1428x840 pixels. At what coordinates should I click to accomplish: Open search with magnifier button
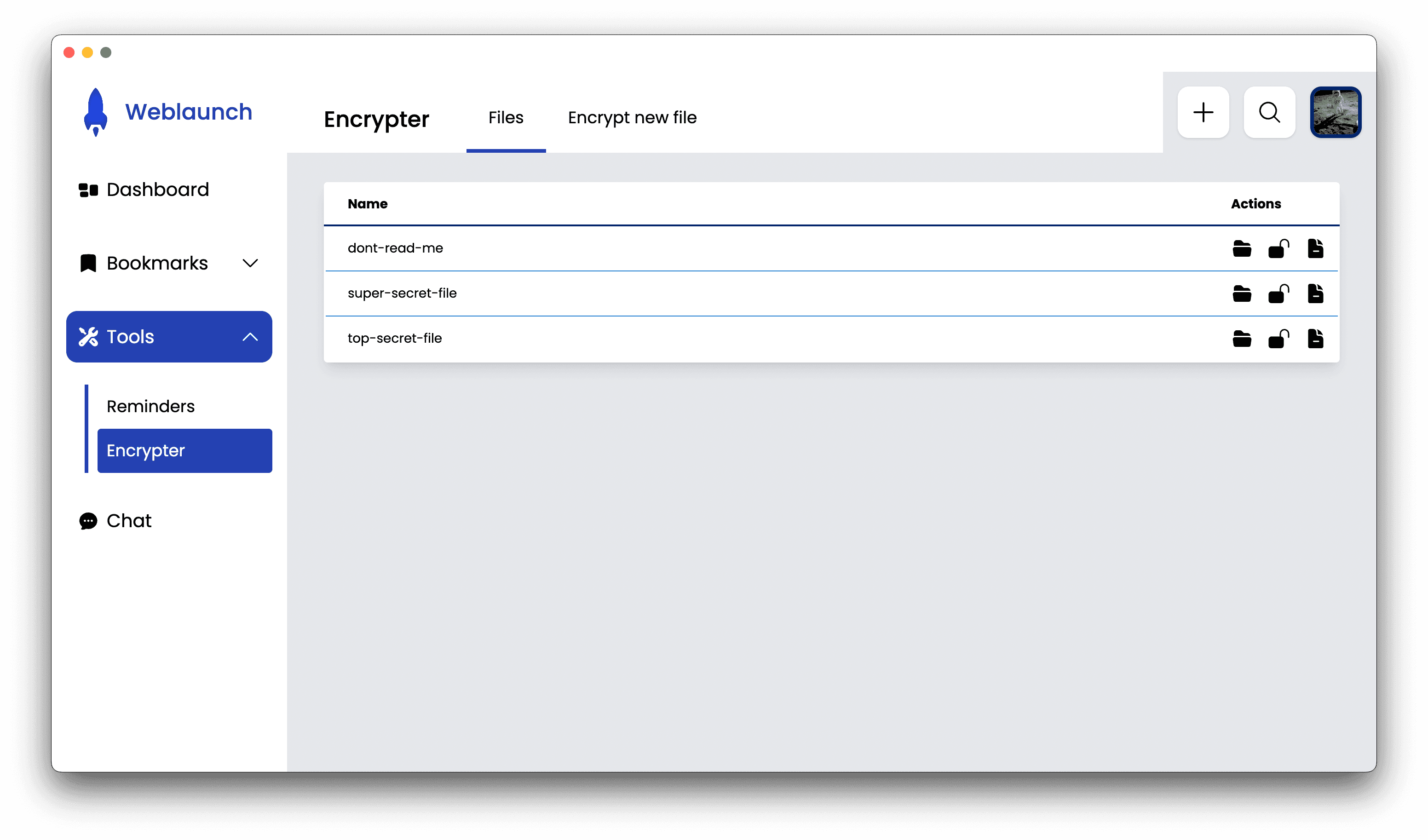[1269, 112]
